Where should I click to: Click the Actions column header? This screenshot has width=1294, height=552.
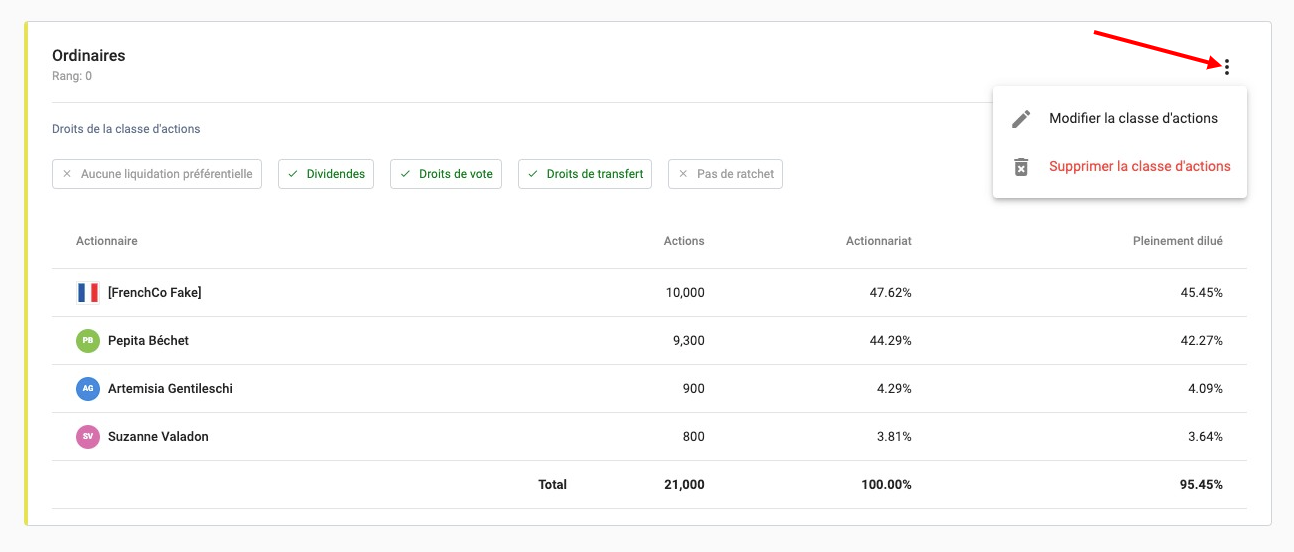coord(684,241)
